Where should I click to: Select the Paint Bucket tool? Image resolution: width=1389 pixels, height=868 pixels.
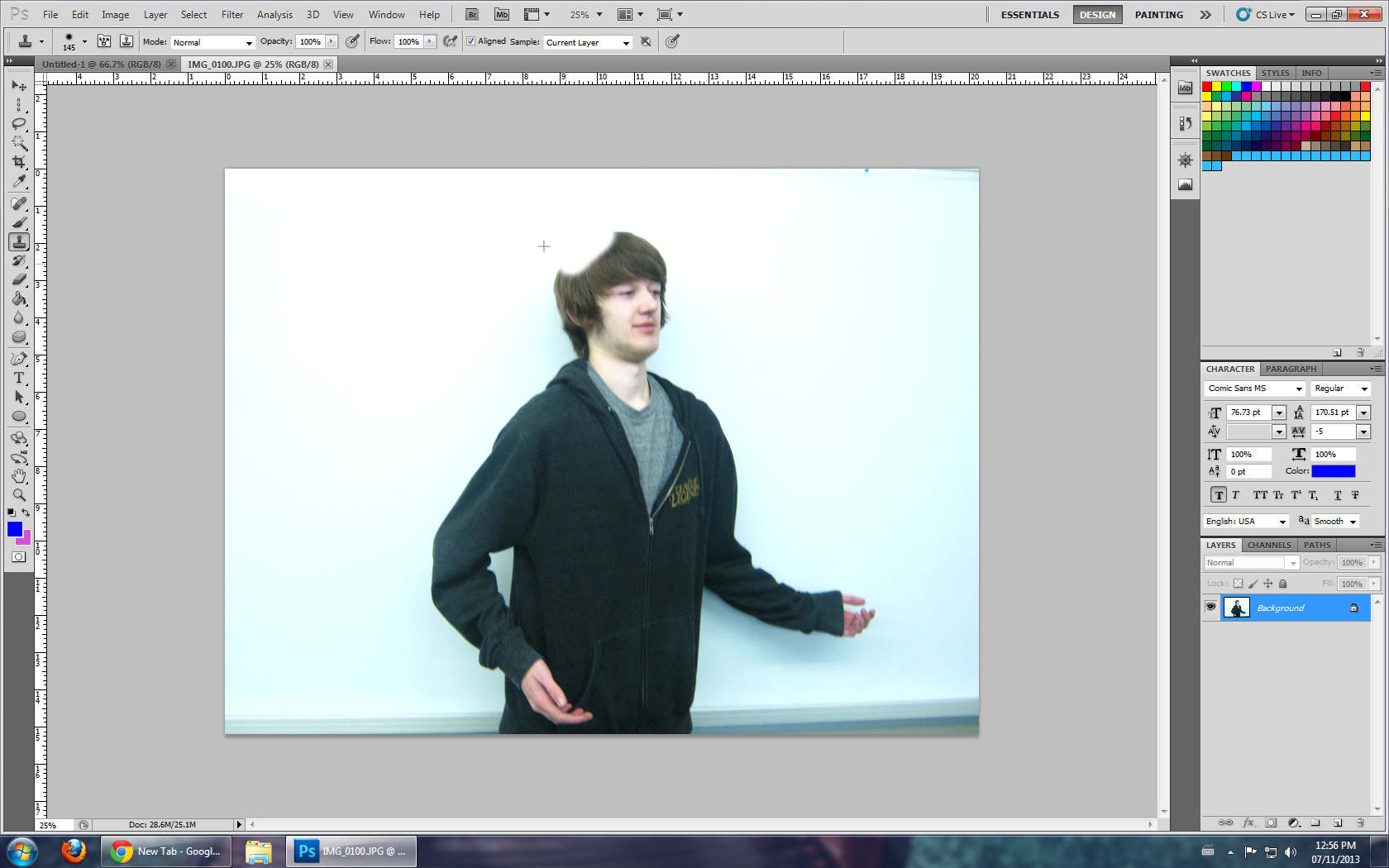[x=19, y=298]
